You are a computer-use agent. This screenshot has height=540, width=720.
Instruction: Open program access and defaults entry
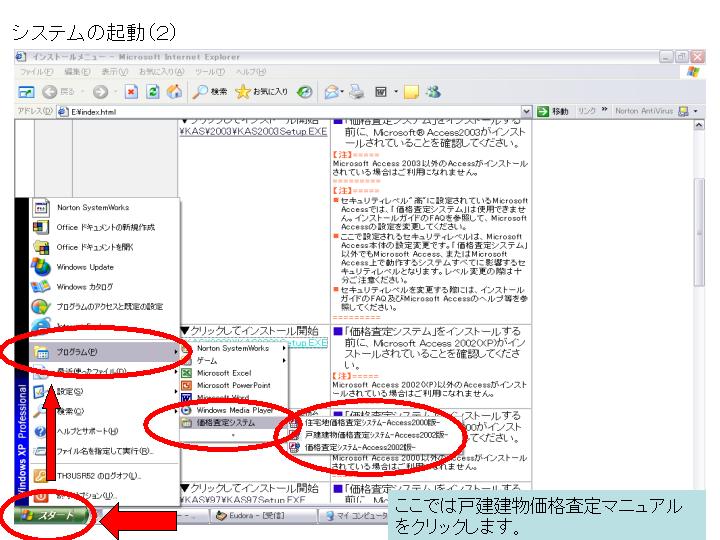(105, 306)
